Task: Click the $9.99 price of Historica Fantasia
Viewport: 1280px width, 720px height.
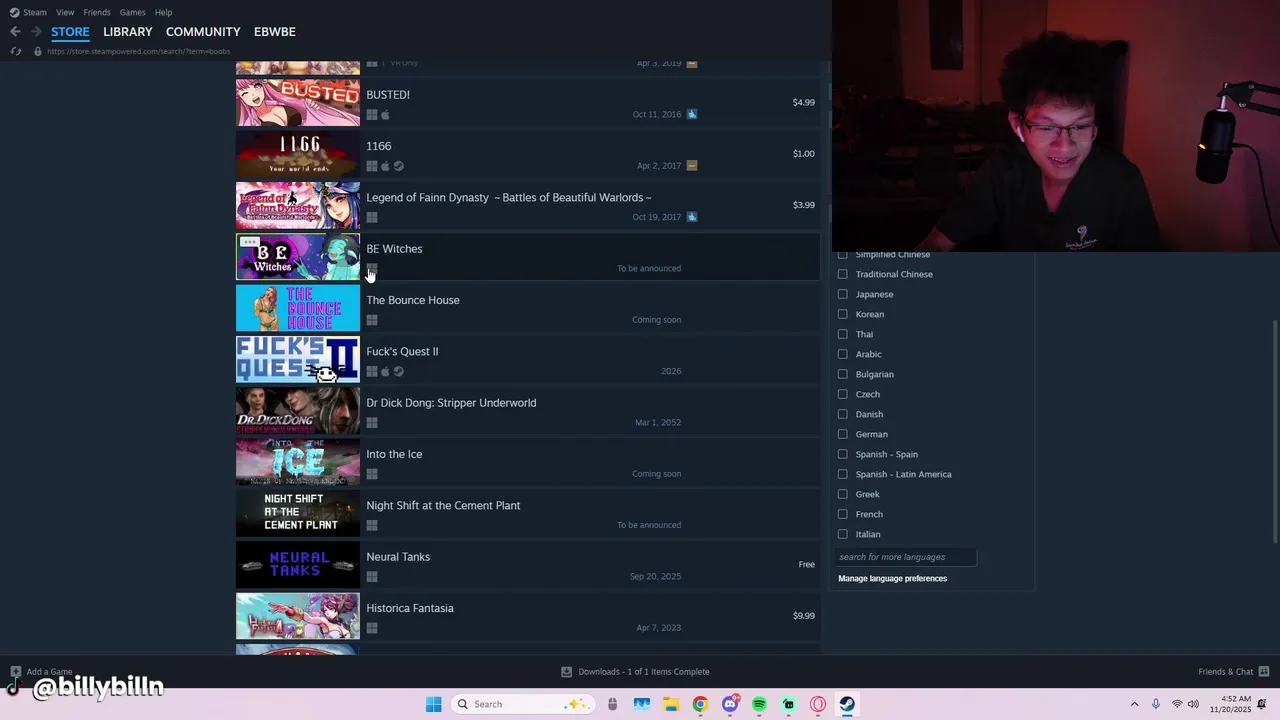Action: point(803,616)
